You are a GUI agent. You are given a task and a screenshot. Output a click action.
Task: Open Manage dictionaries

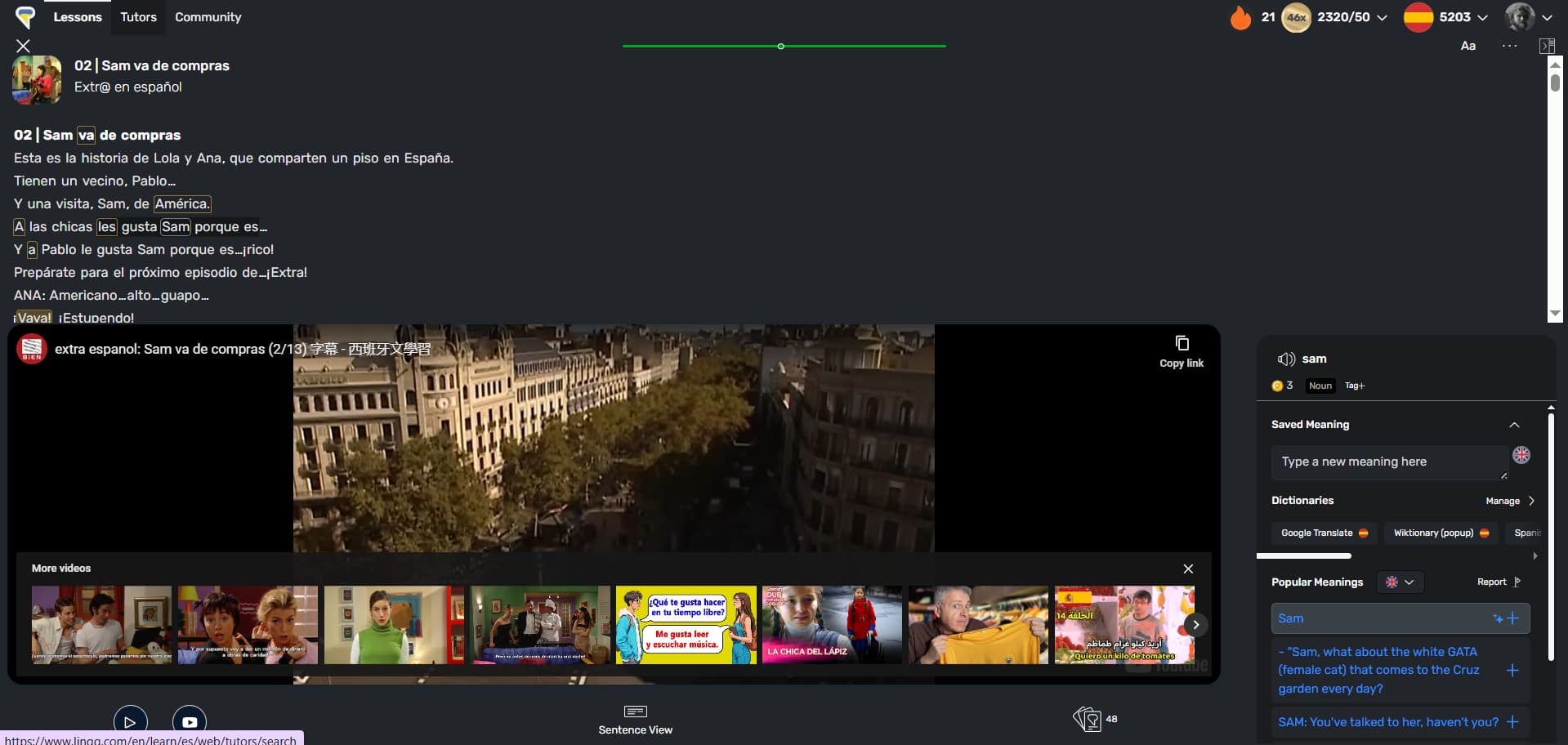1510,501
